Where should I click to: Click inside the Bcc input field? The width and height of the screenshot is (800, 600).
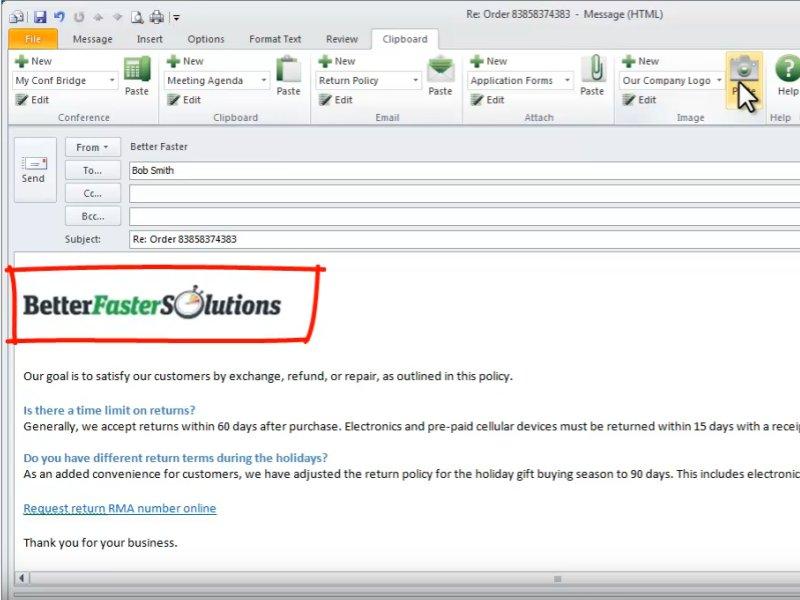(x=464, y=217)
